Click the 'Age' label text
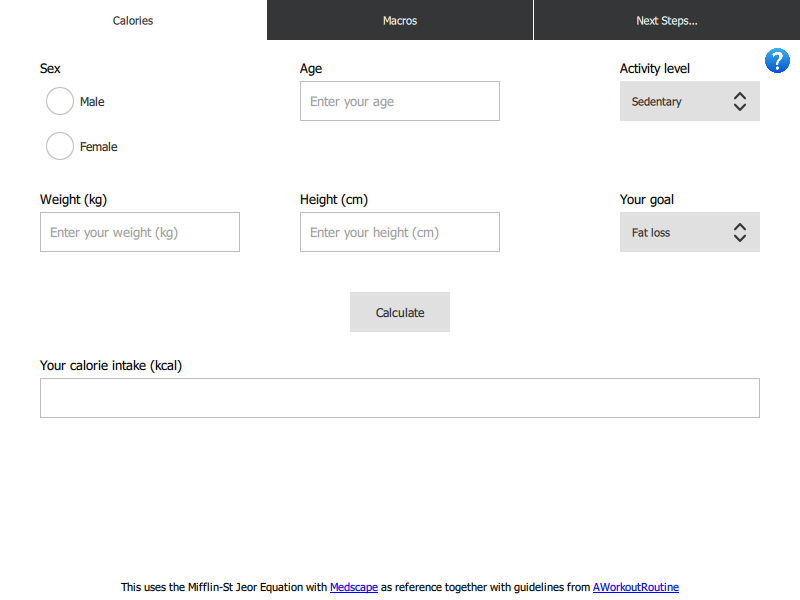Image resolution: width=800 pixels, height=600 pixels. (311, 69)
